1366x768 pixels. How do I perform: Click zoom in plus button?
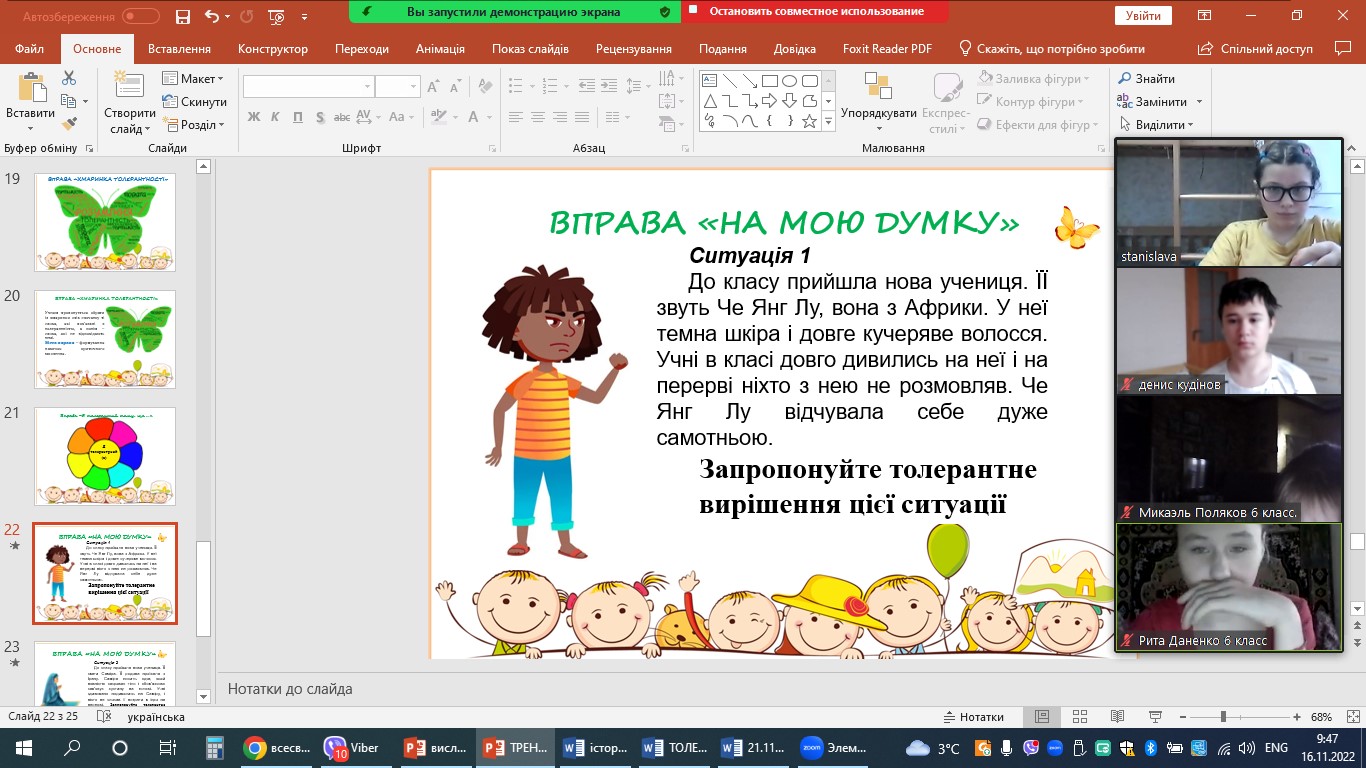click(1295, 717)
